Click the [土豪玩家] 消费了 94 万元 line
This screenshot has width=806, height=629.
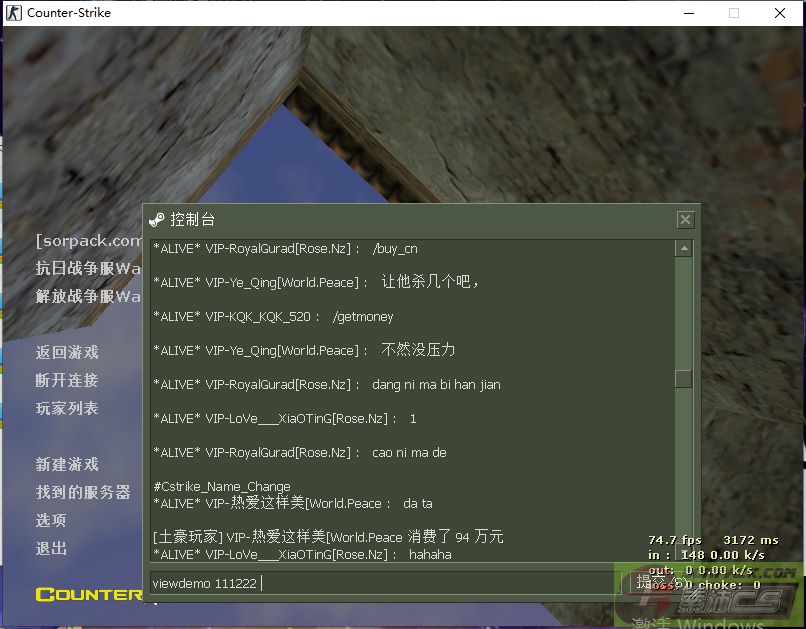pyautogui.click(x=328, y=537)
